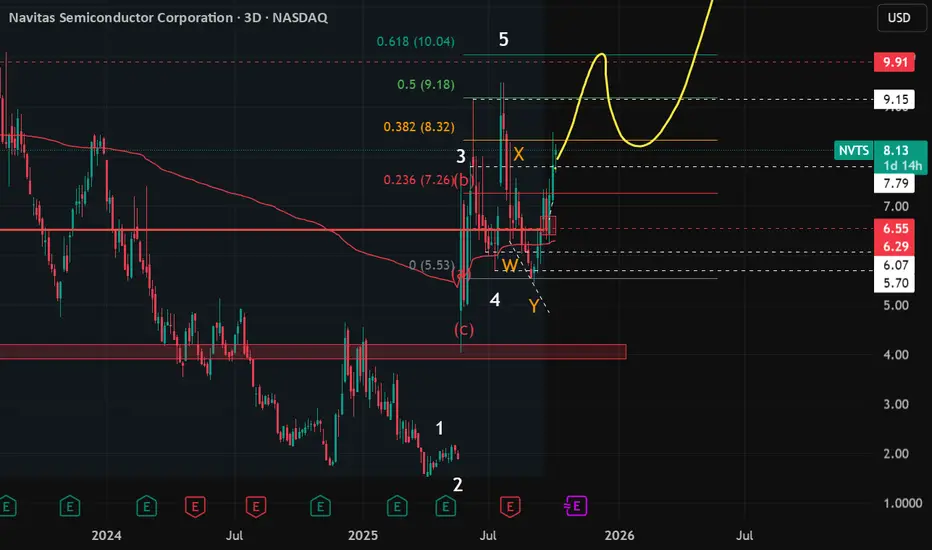Click the 0.236 (7.26) Fibonacci level label
The image size is (932, 550).
pyautogui.click(x=419, y=180)
